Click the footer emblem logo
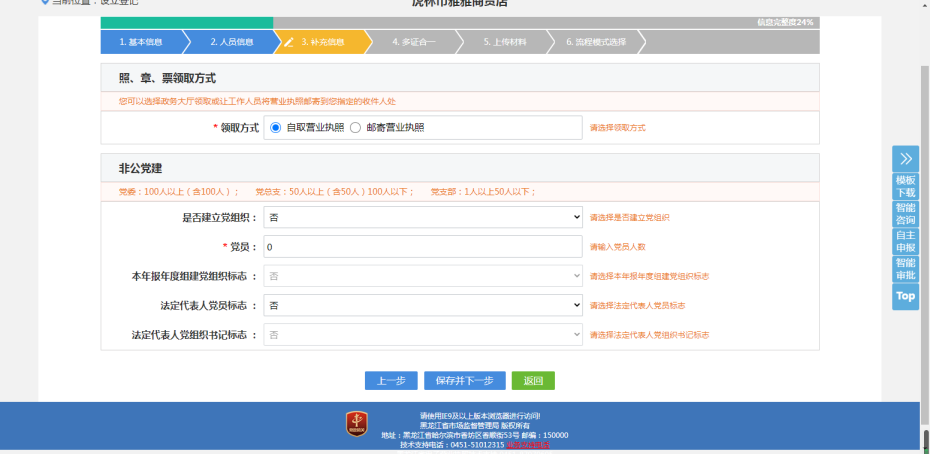Image resolution: width=930 pixels, height=455 pixels. (356, 424)
